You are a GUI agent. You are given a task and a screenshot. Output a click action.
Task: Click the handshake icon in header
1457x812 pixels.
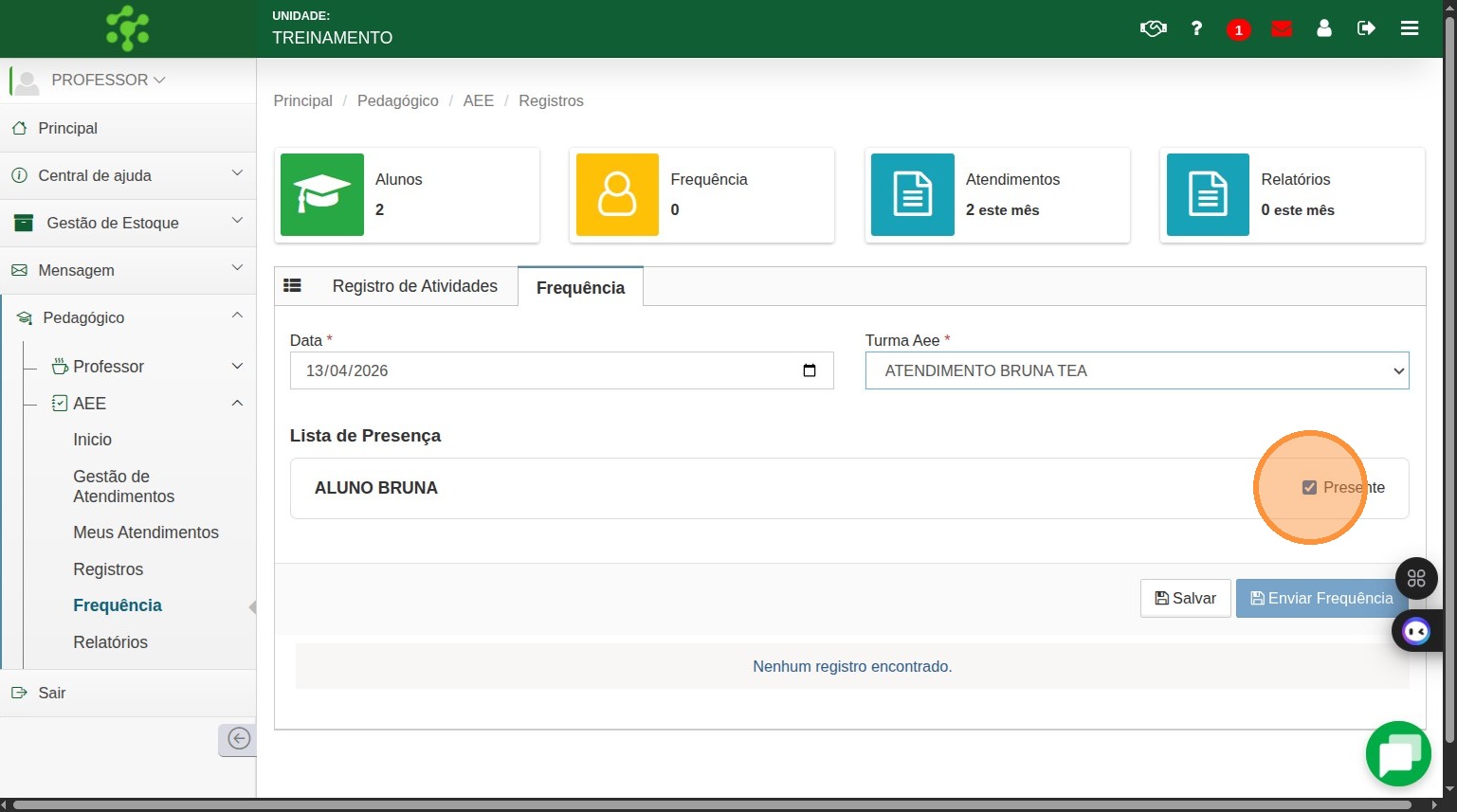coord(1153,28)
